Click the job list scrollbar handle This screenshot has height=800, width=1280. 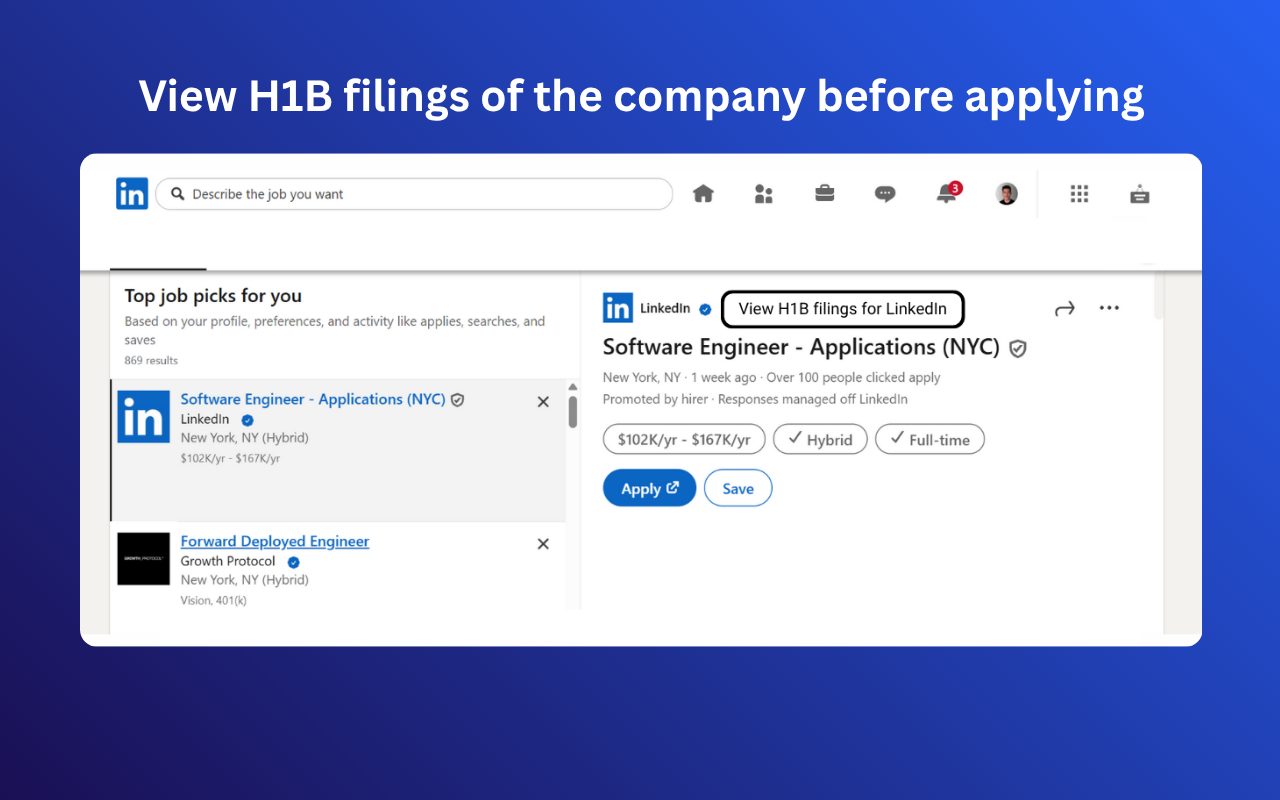tap(573, 412)
